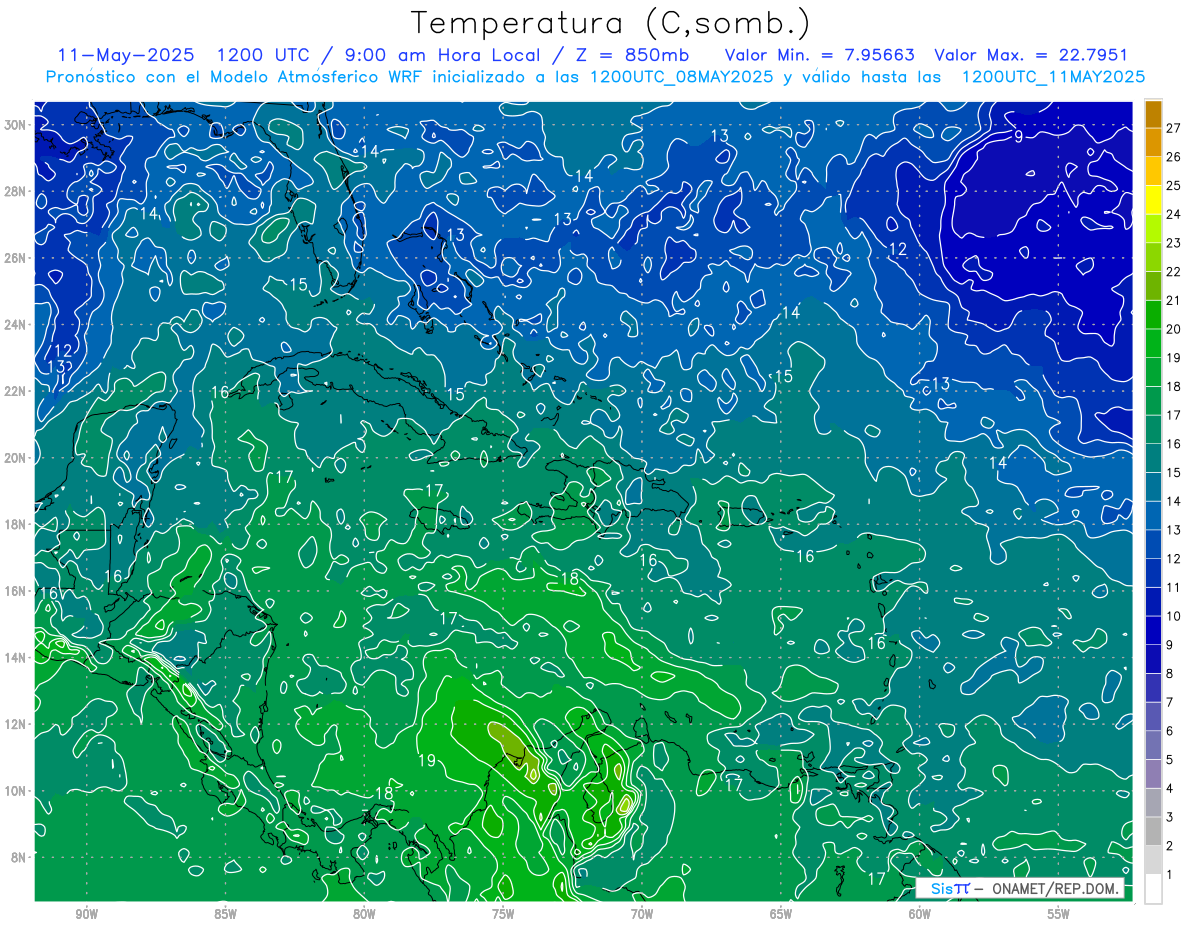1200x927 pixels.
Task: Click the number 26 on the color scale legend
Action: click(1173, 157)
